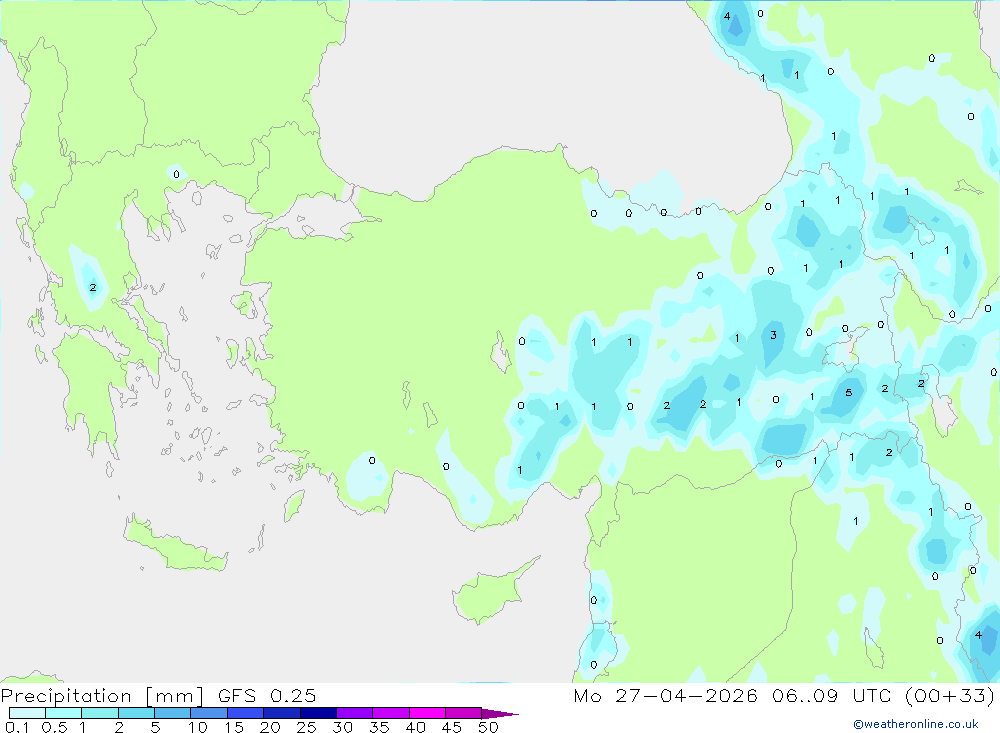The width and height of the screenshot is (1000, 733).
Task: Click the 45–50 mm legend color swatch
Action: pyautogui.click(x=463, y=713)
